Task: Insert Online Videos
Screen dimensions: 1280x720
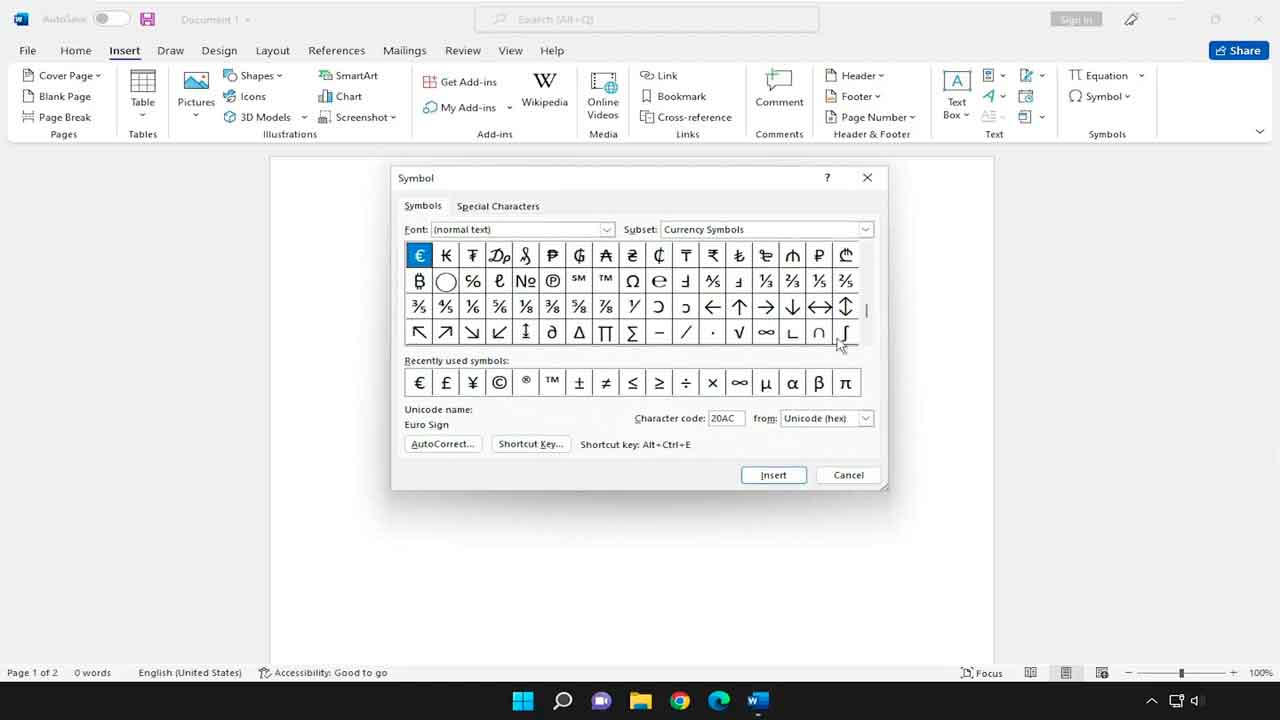Action: tap(603, 95)
